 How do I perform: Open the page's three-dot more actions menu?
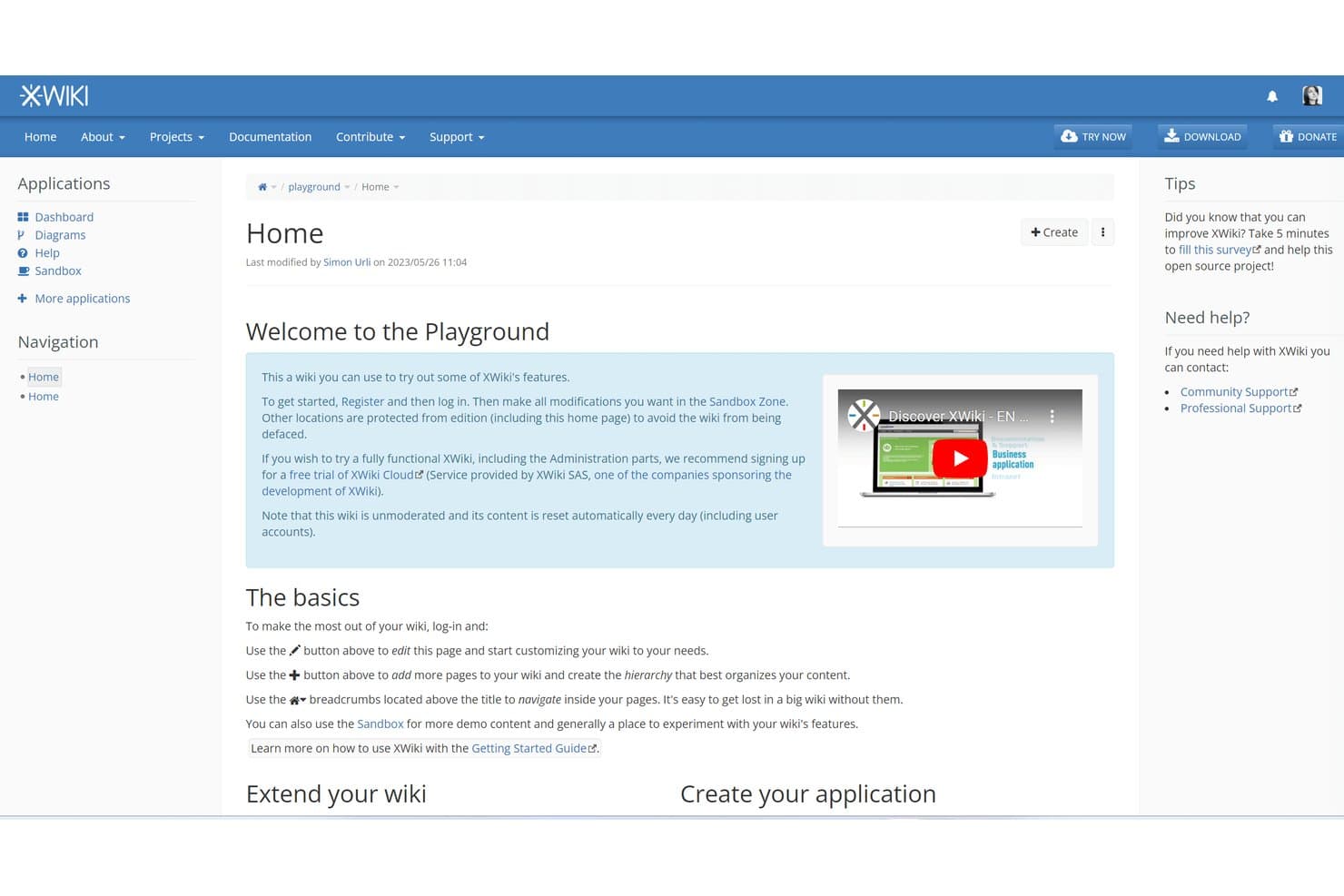coord(1102,232)
